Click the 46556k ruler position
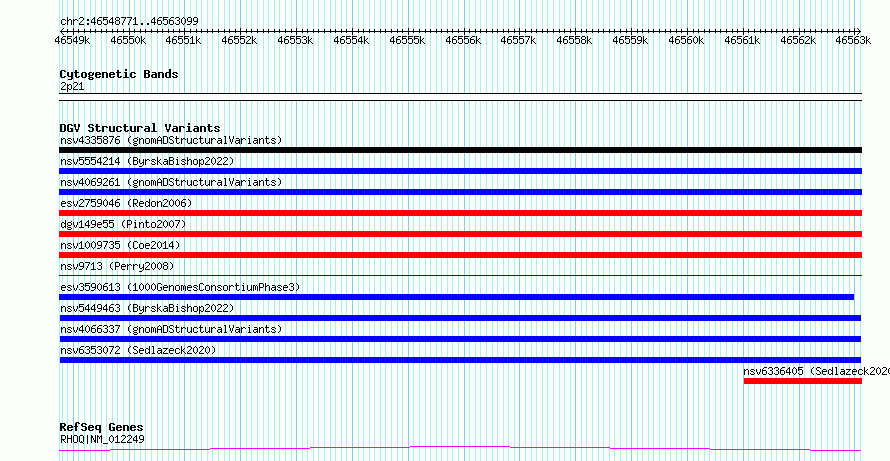 click(463, 40)
